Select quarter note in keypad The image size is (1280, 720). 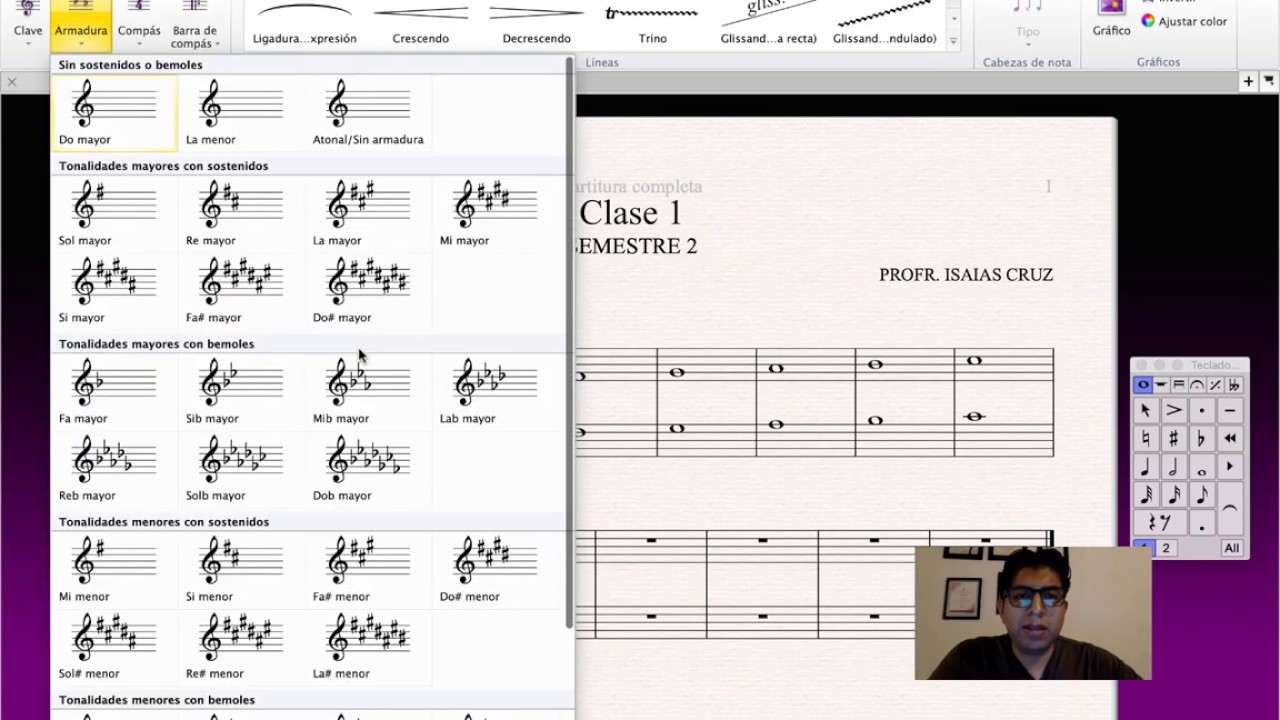tap(1146, 466)
